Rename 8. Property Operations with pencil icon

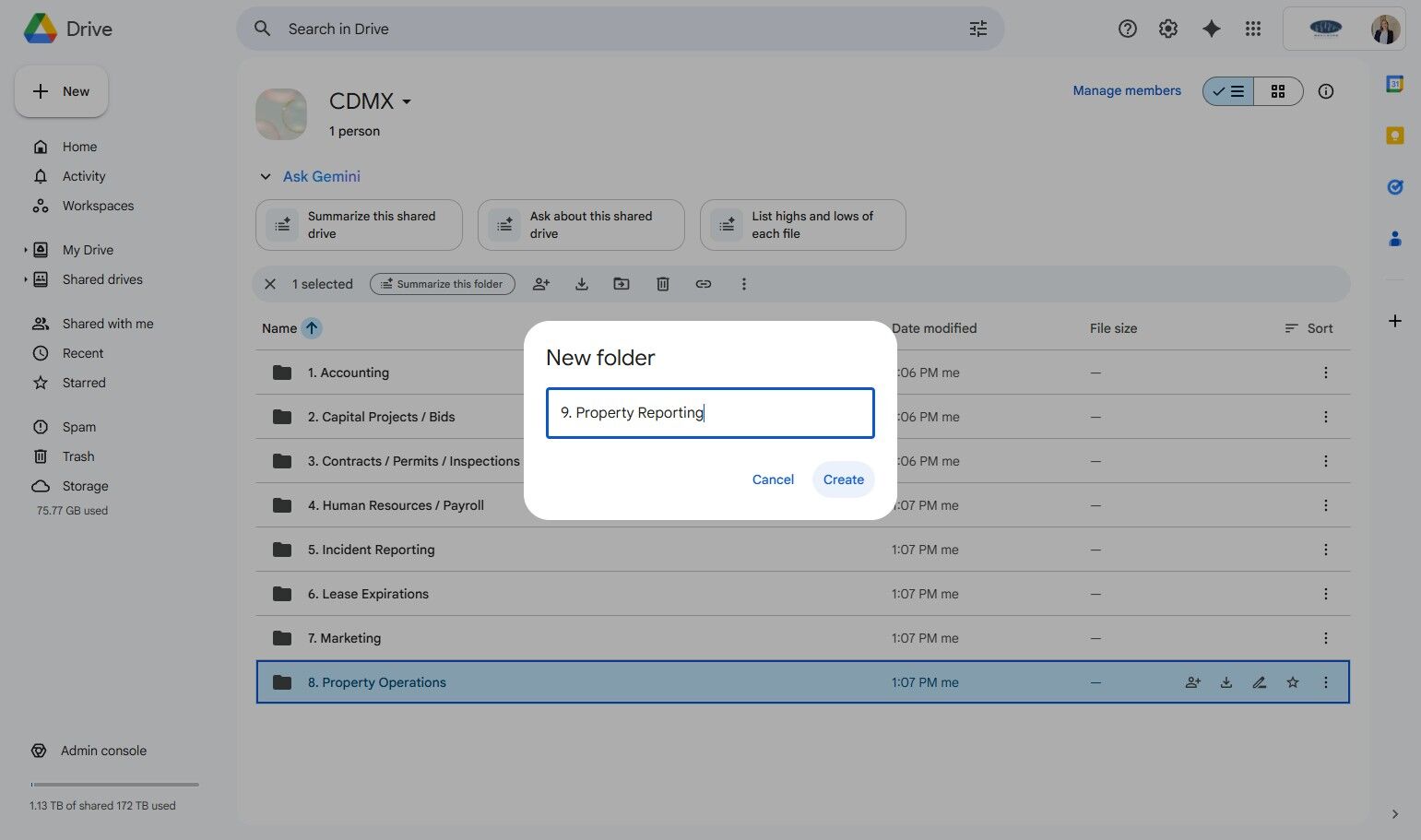coord(1260,682)
